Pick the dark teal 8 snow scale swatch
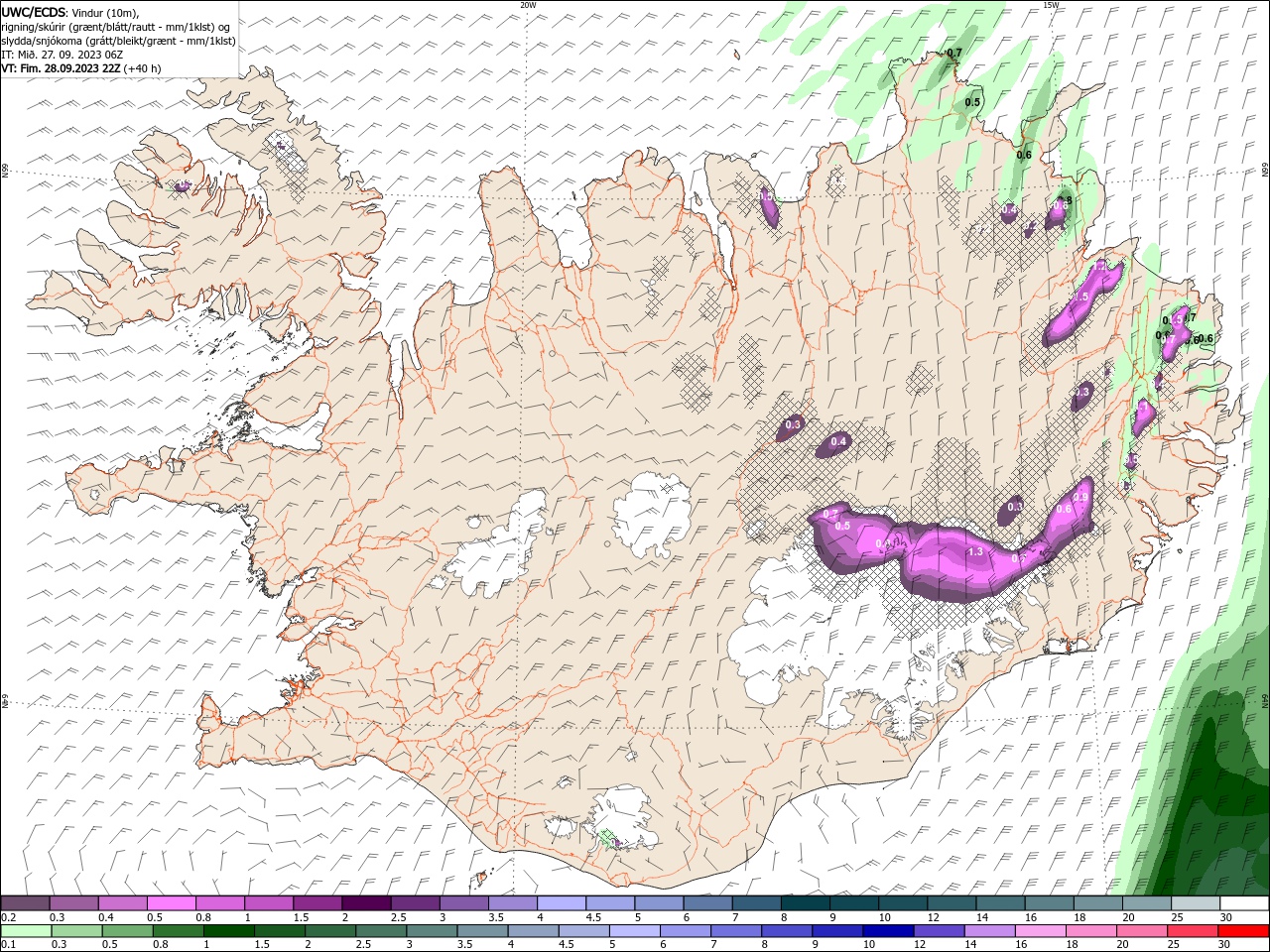The image size is (1270, 952). 806,903
